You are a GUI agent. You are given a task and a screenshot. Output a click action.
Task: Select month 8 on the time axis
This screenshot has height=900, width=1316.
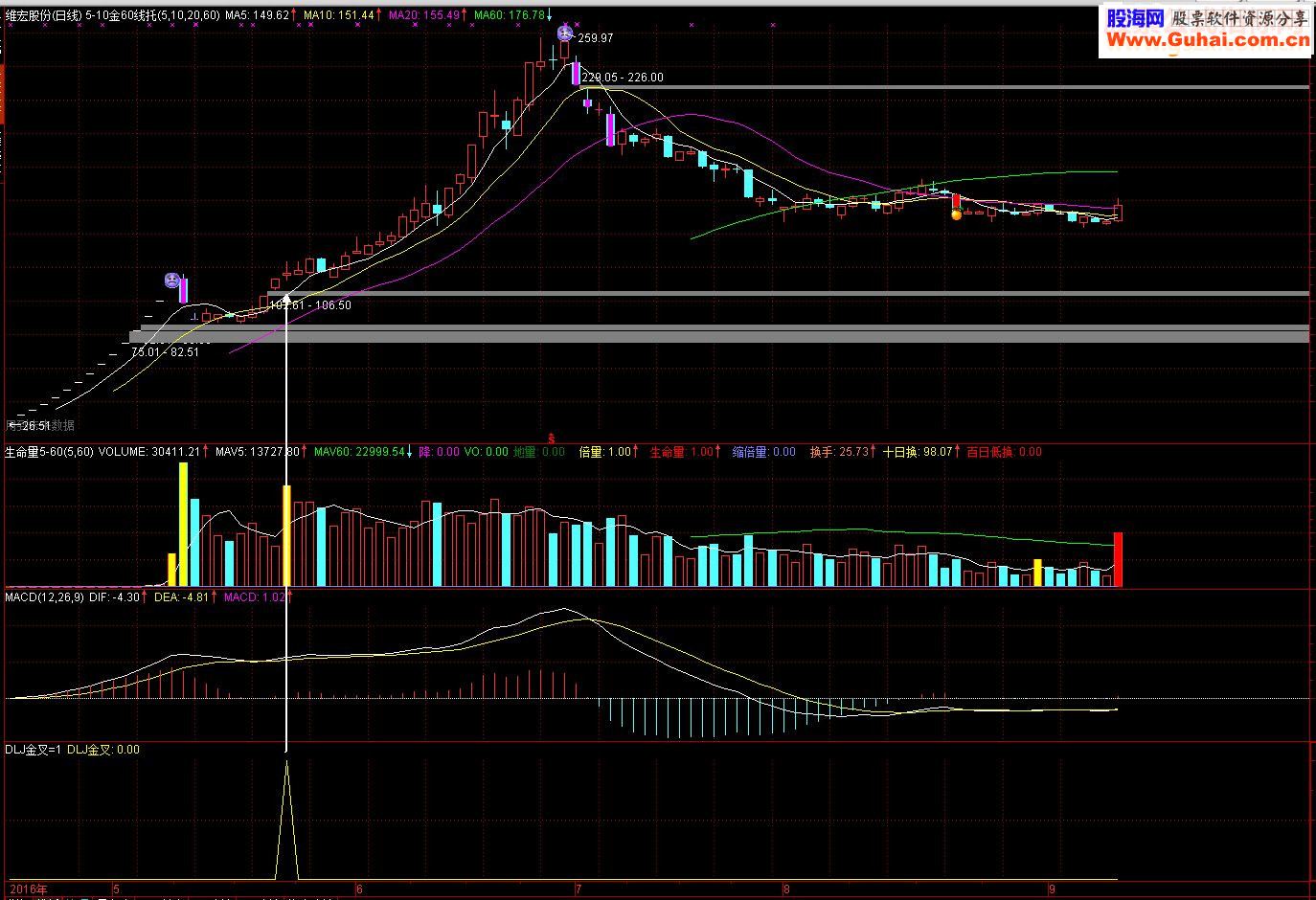pyautogui.click(x=786, y=889)
